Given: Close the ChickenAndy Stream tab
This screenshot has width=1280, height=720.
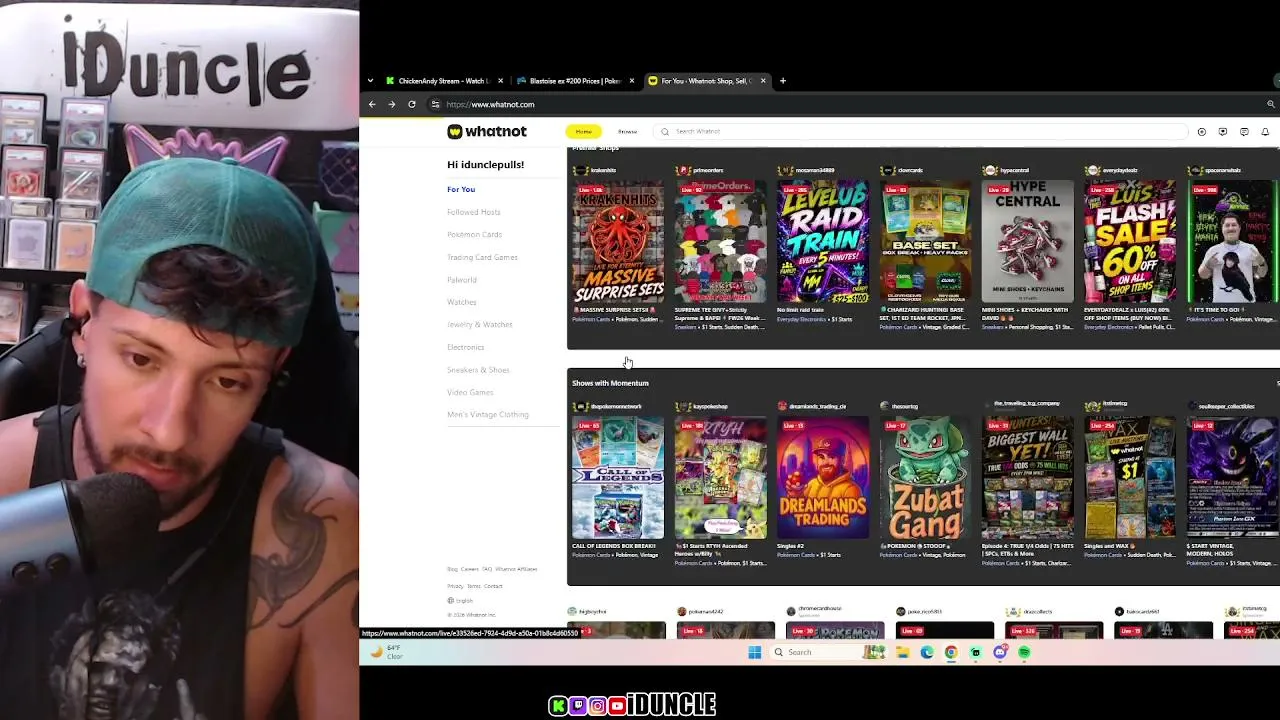Looking at the screenshot, I should coord(500,81).
